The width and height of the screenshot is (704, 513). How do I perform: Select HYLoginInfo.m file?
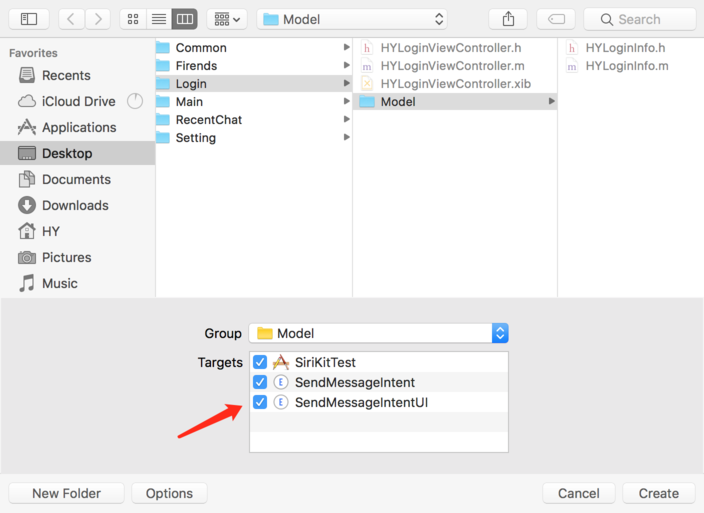pos(631,66)
